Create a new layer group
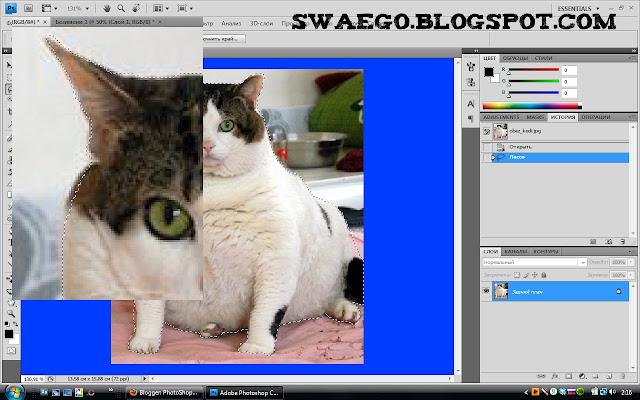Screen dimensions: 640x400 [596, 376]
